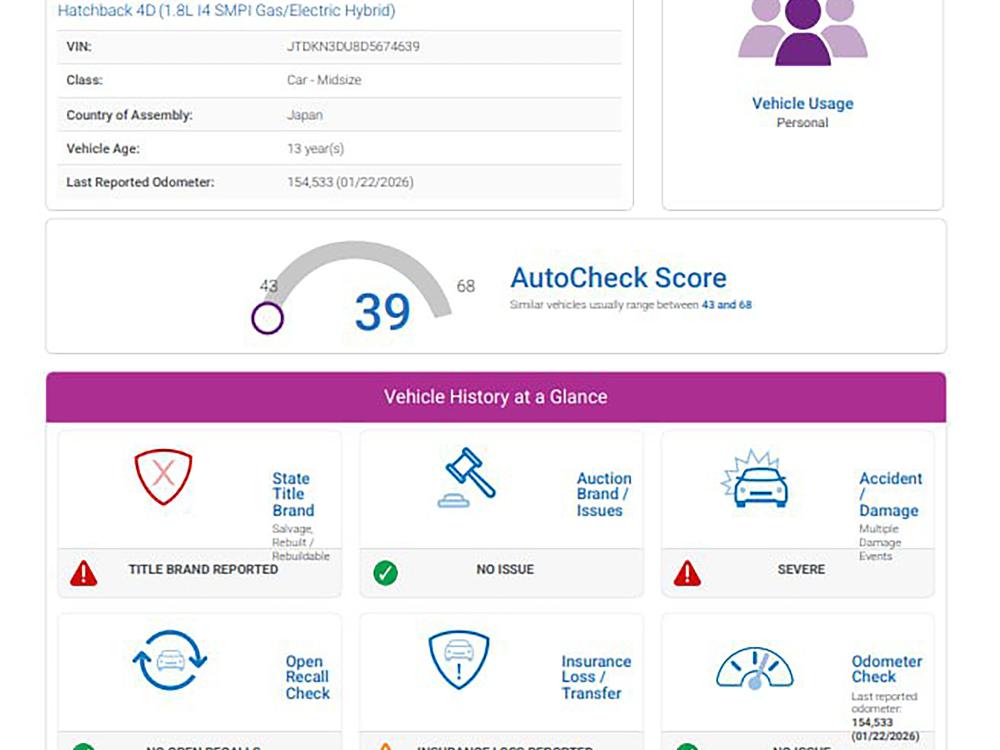Image resolution: width=1000 pixels, height=750 pixels.
Task: Click the Vehicle History at a Glance header
Action: click(495, 397)
